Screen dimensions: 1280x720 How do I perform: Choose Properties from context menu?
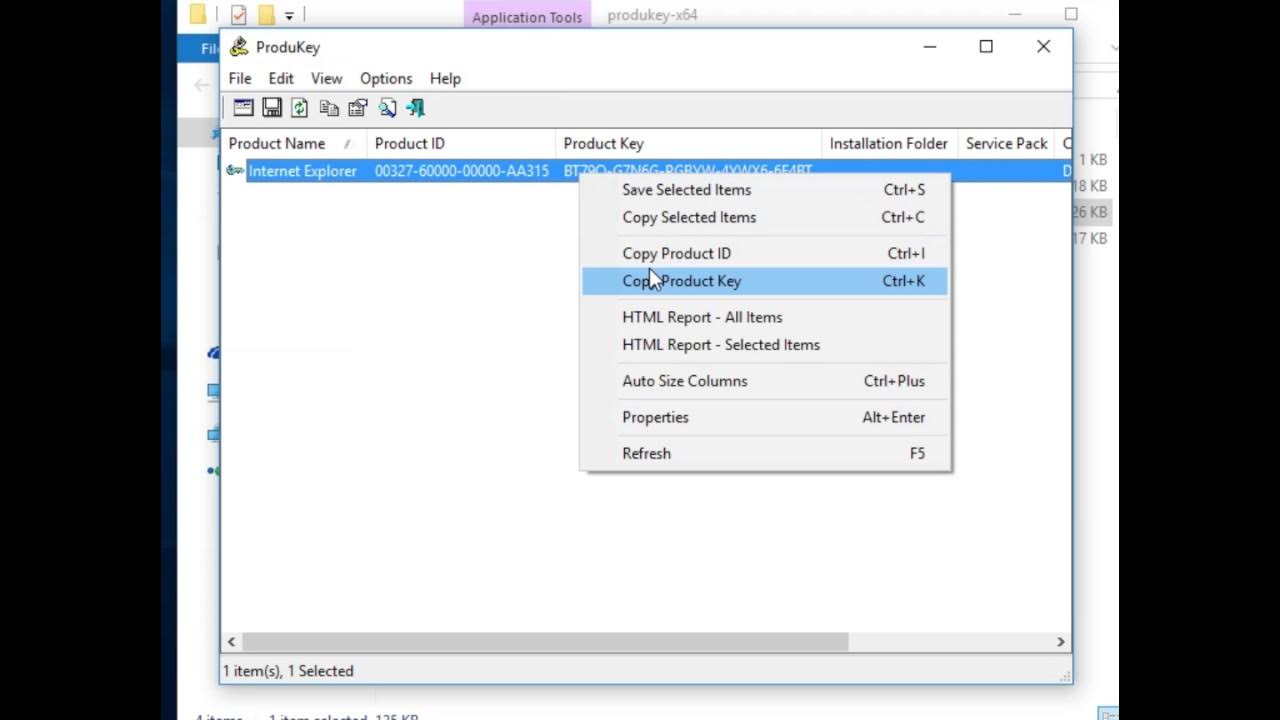tap(765, 417)
